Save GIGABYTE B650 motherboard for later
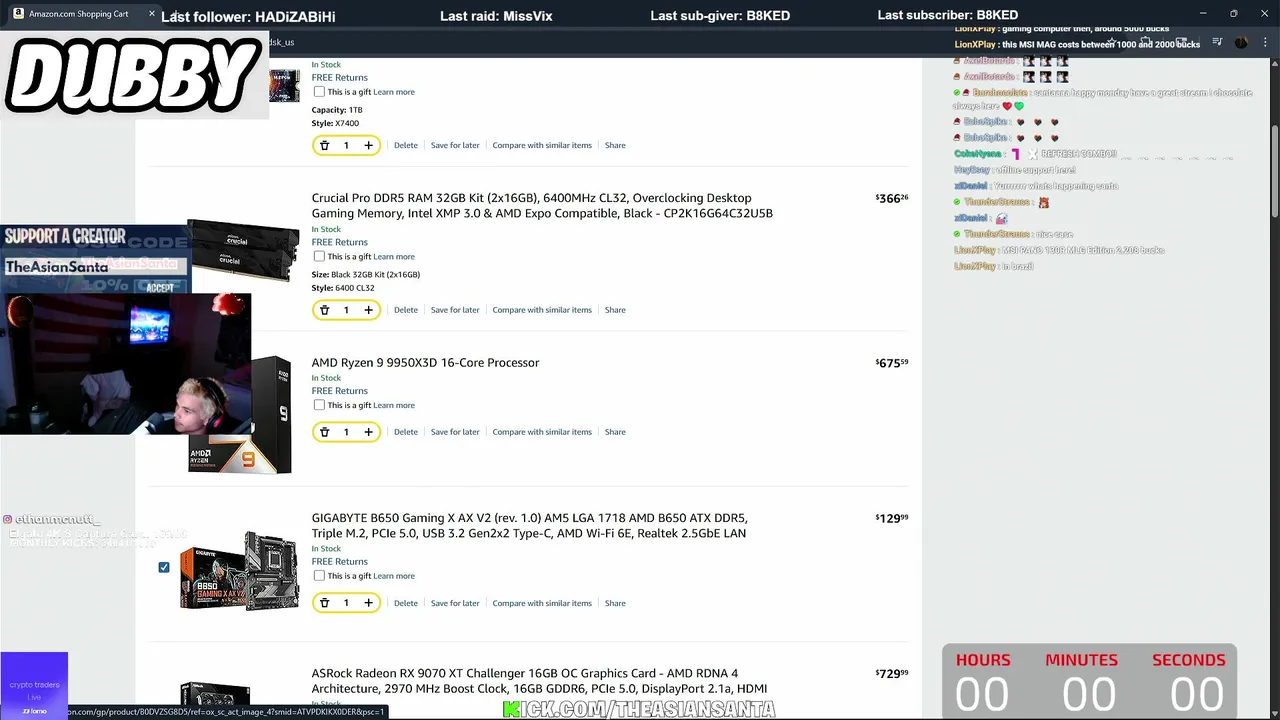Image resolution: width=1280 pixels, height=720 pixels. [x=455, y=603]
